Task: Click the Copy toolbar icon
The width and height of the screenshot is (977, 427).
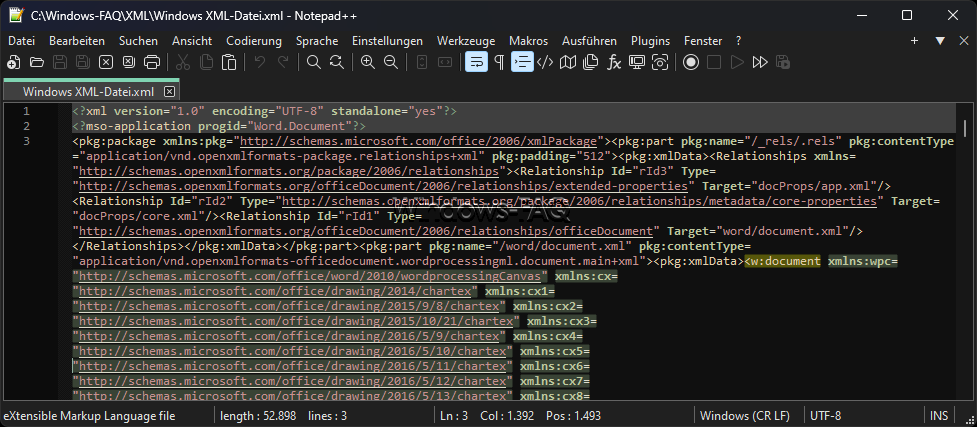Action: click(206, 62)
